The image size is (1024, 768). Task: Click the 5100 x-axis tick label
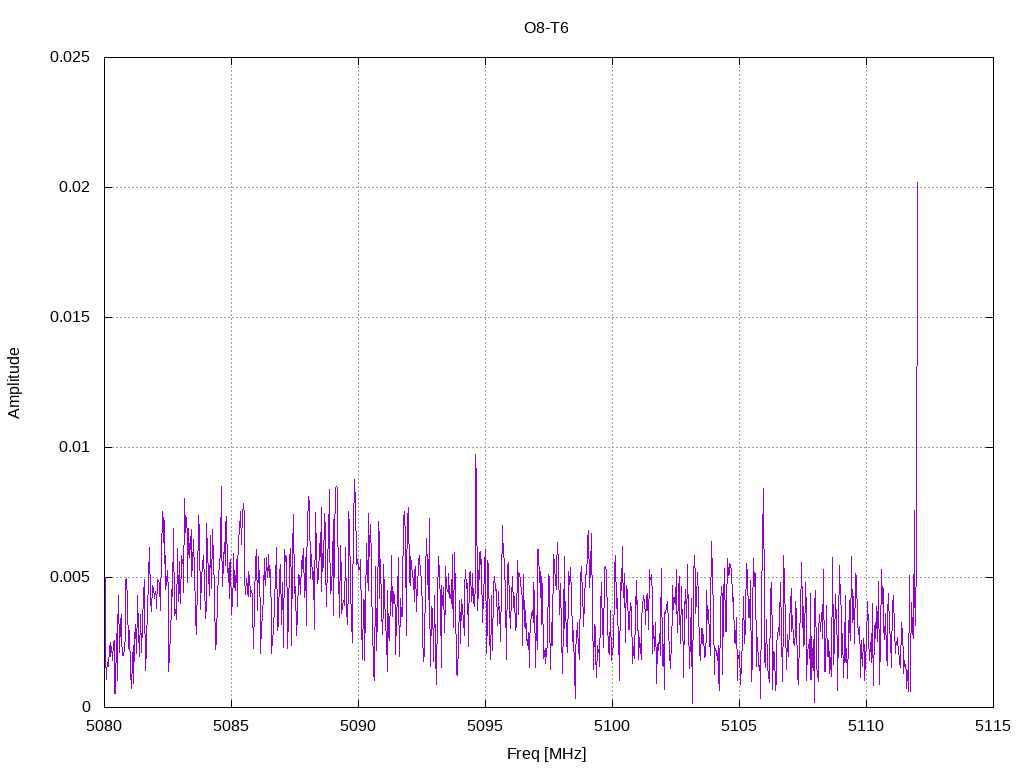click(x=612, y=726)
